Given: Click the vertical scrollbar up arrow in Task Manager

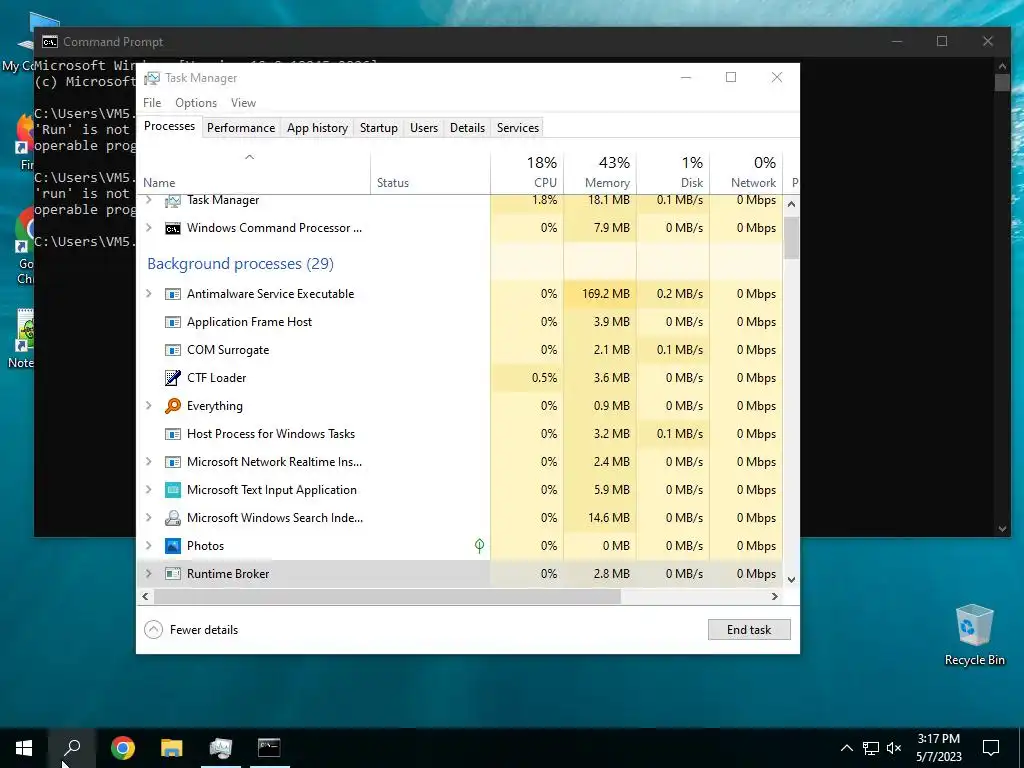Looking at the screenshot, I should click(x=792, y=204).
